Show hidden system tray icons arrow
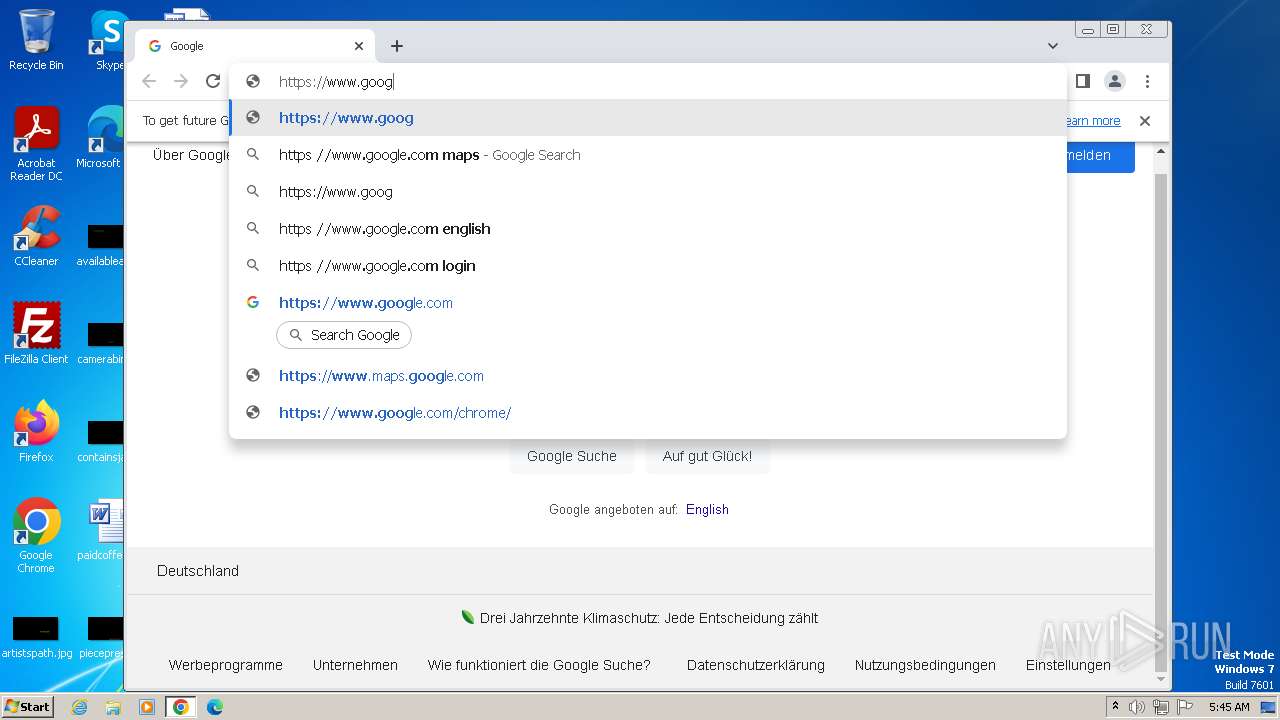1280x720 pixels. (1115, 707)
